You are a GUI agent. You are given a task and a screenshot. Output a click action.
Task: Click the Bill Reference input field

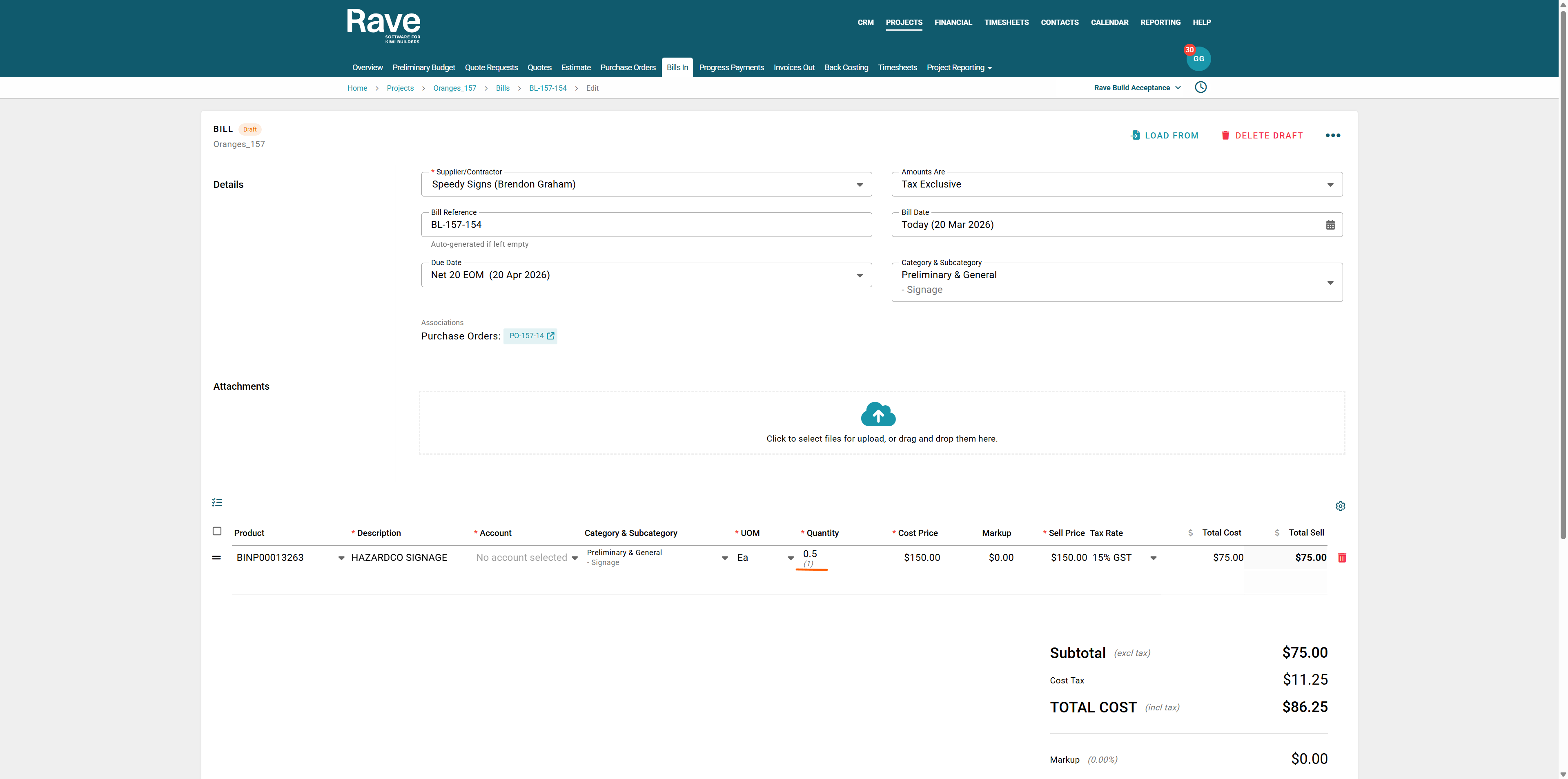pos(645,225)
